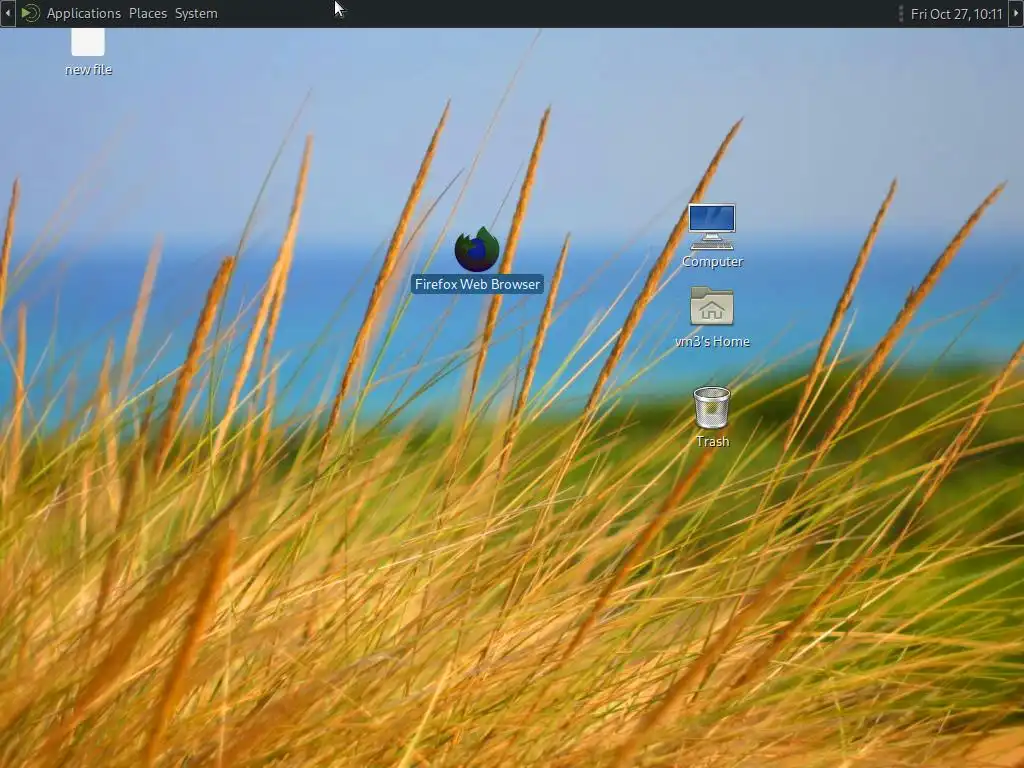The image size is (1024, 768).
Task: Click the "Trash" label text
Action: (712, 441)
